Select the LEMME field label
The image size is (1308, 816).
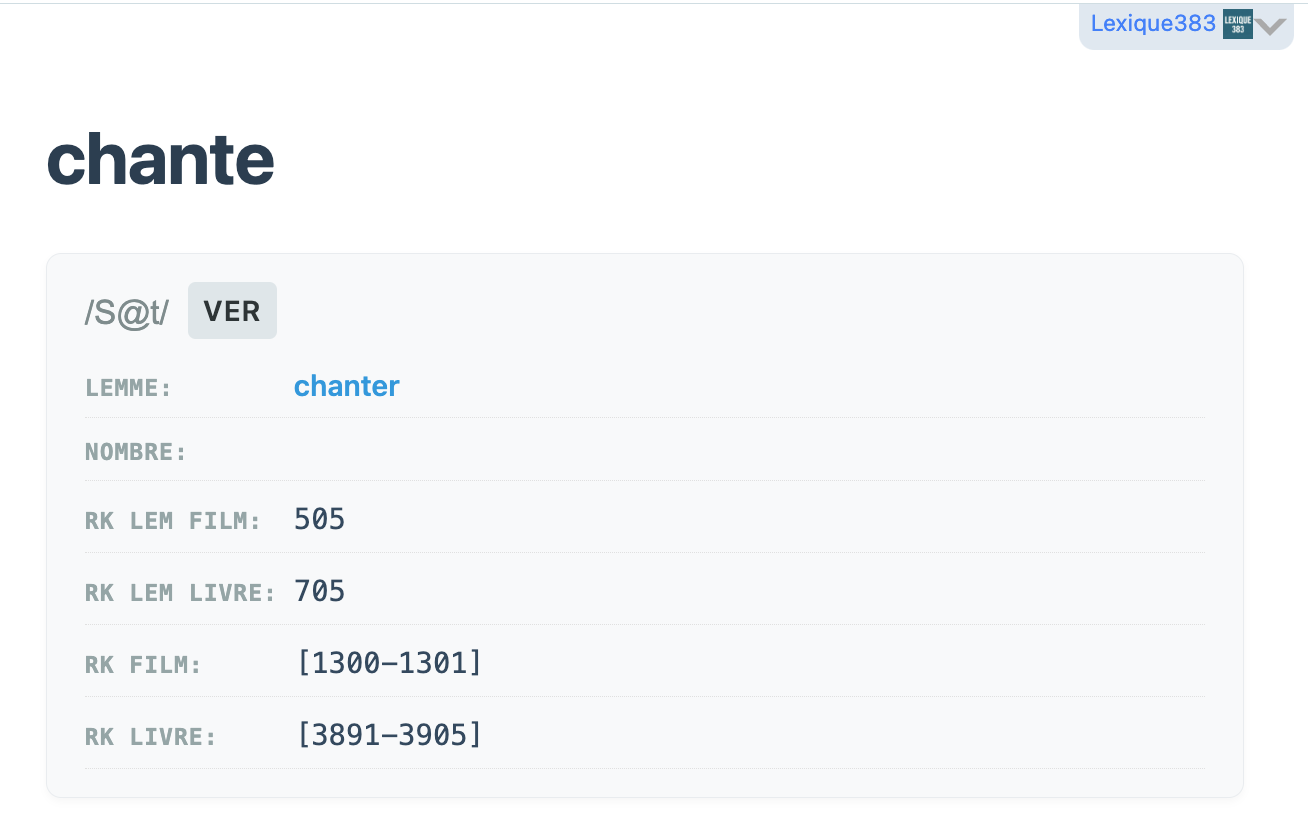point(129,388)
